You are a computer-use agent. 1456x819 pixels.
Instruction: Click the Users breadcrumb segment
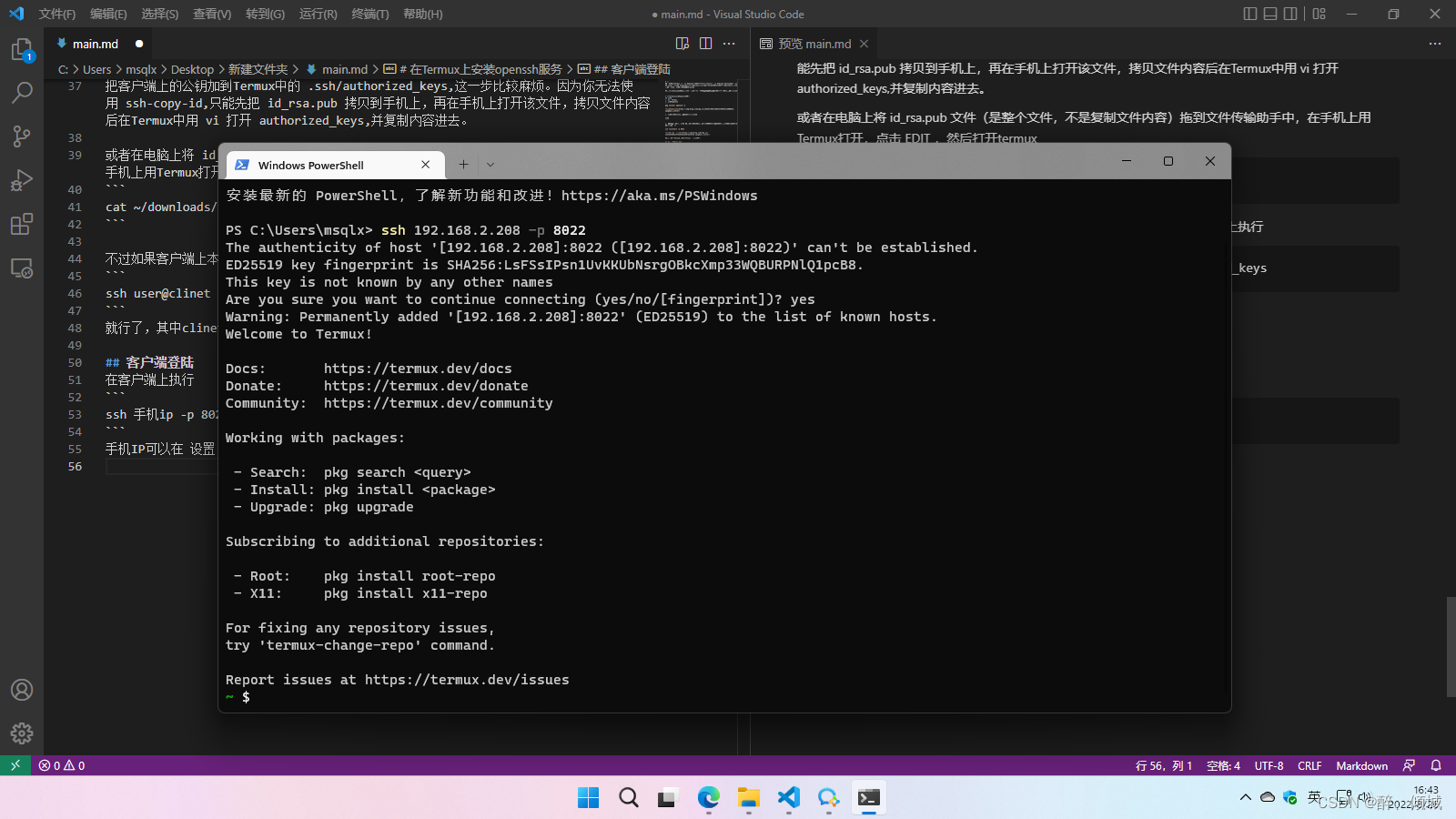[x=96, y=69]
